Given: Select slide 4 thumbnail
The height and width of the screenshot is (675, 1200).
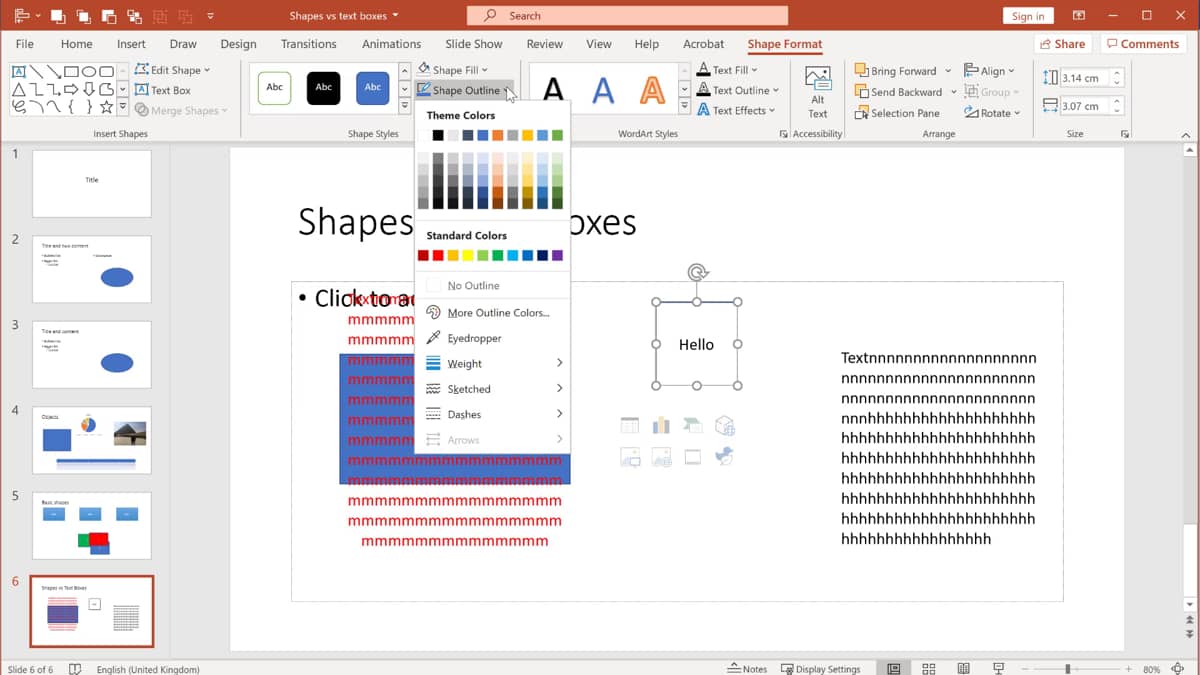Looking at the screenshot, I should coord(92,440).
